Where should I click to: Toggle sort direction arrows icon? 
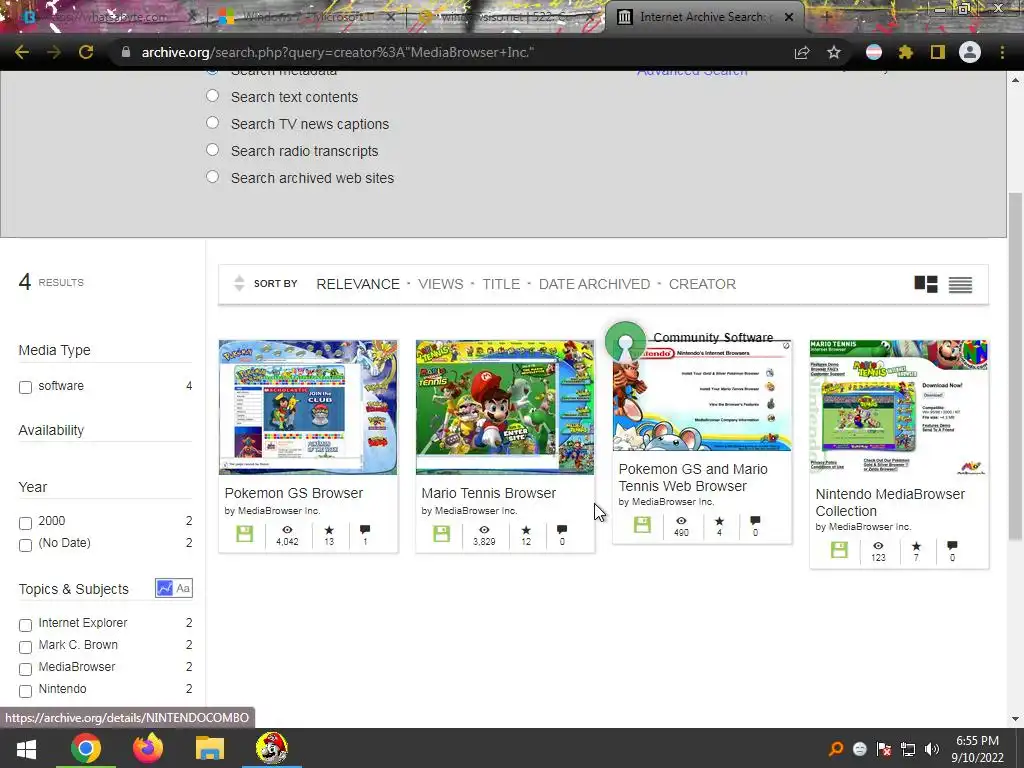(239, 283)
